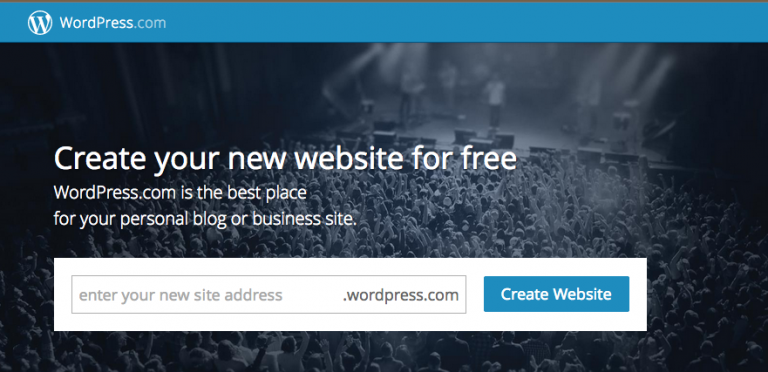The height and width of the screenshot is (372, 768).
Task: Click the thin brown strip above the header
Action: pos(384,1)
